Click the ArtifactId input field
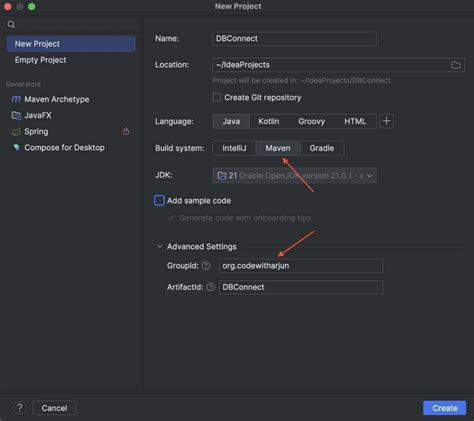The width and height of the screenshot is (474, 421). [x=301, y=287]
